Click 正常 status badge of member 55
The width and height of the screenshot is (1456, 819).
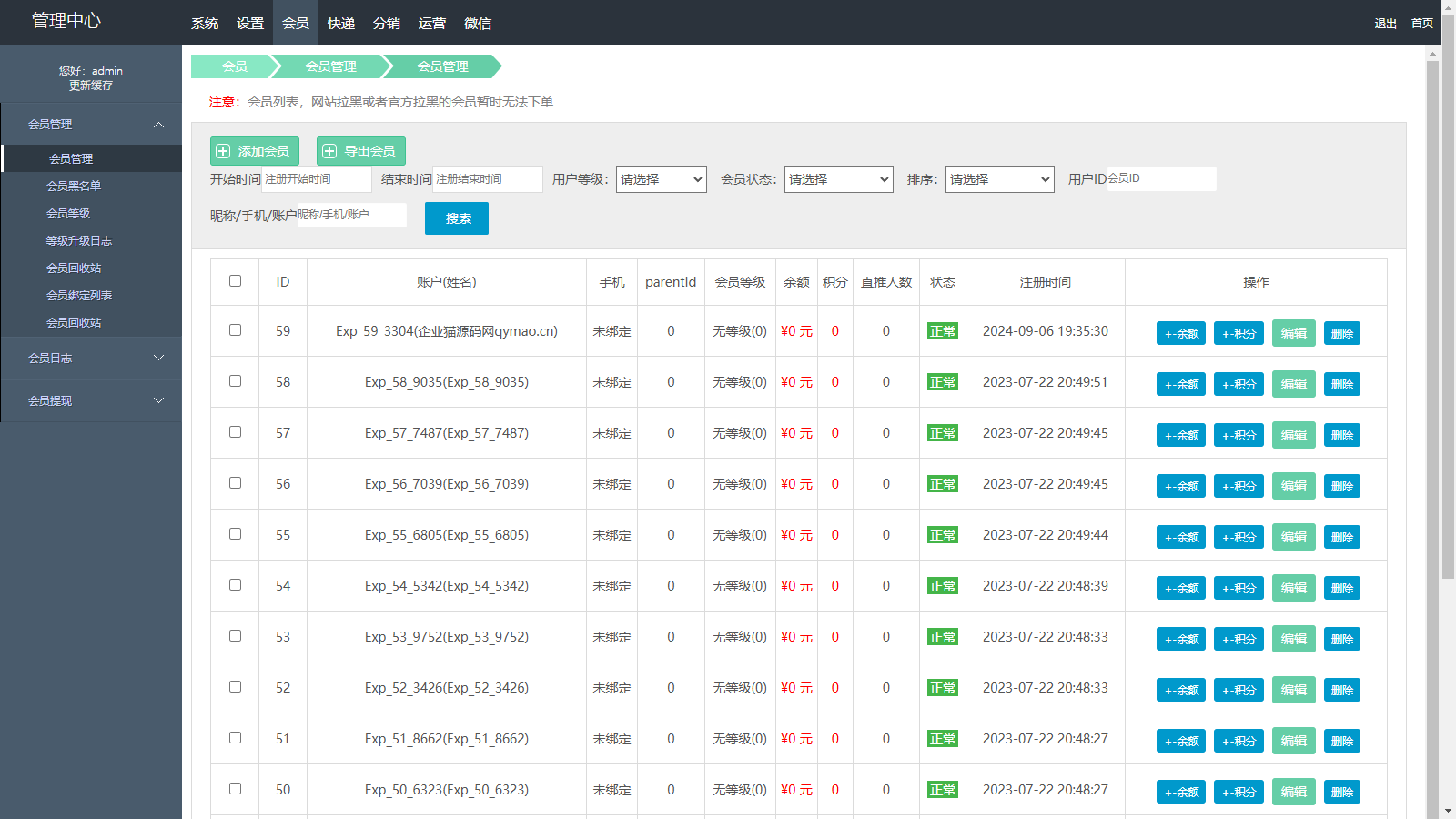pyautogui.click(x=942, y=535)
